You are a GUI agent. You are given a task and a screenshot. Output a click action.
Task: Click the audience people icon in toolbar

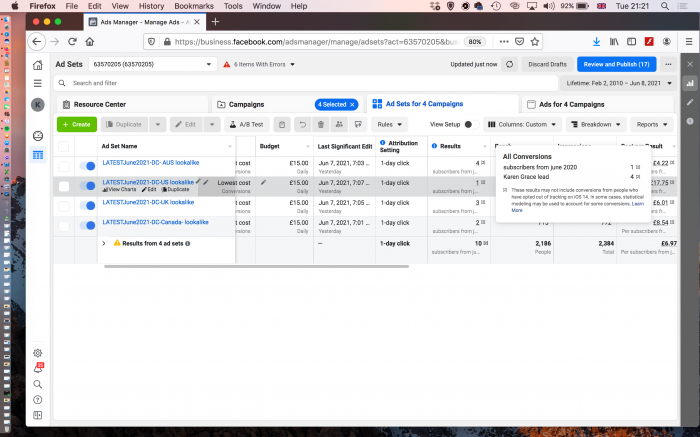[339, 125]
